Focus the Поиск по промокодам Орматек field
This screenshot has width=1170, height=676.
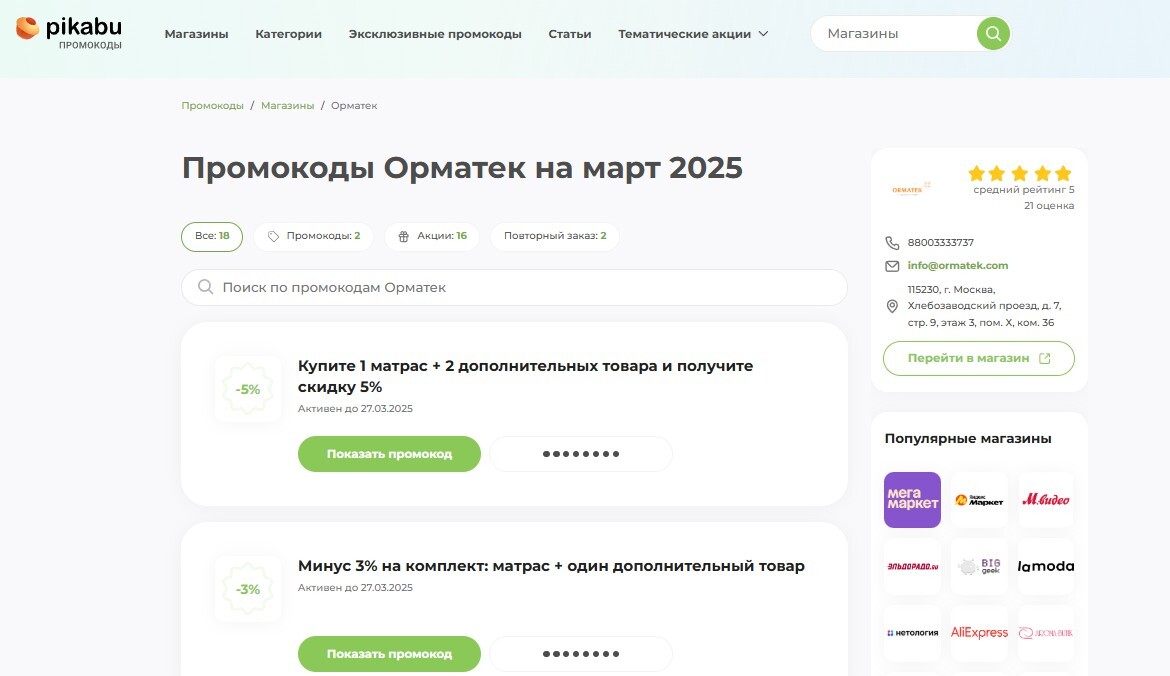(514, 287)
